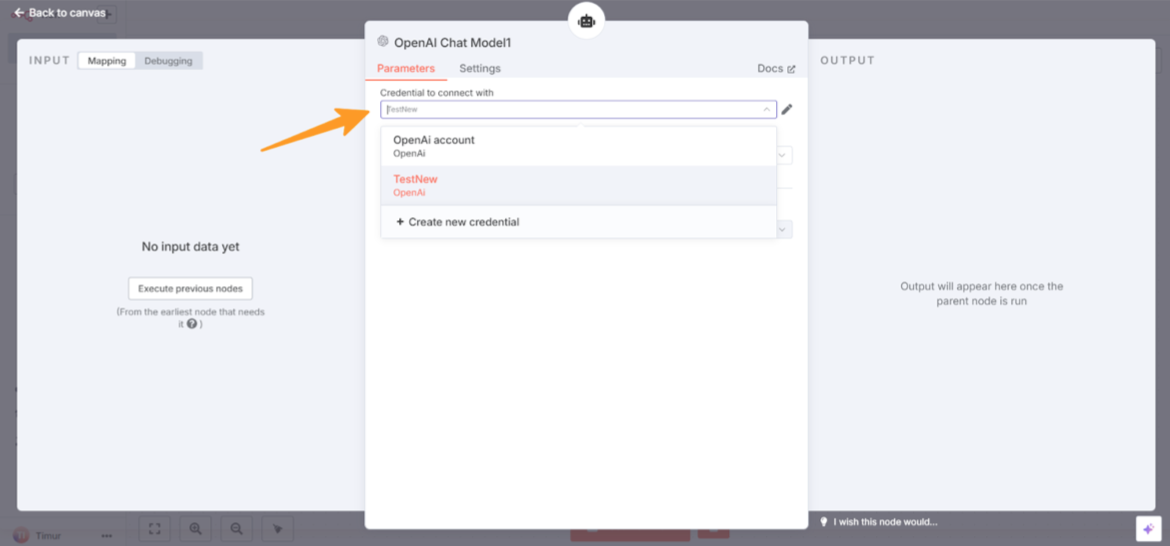Click No input data yet message
Screen dimensions: 1170x546
pyautogui.click(x=190, y=246)
